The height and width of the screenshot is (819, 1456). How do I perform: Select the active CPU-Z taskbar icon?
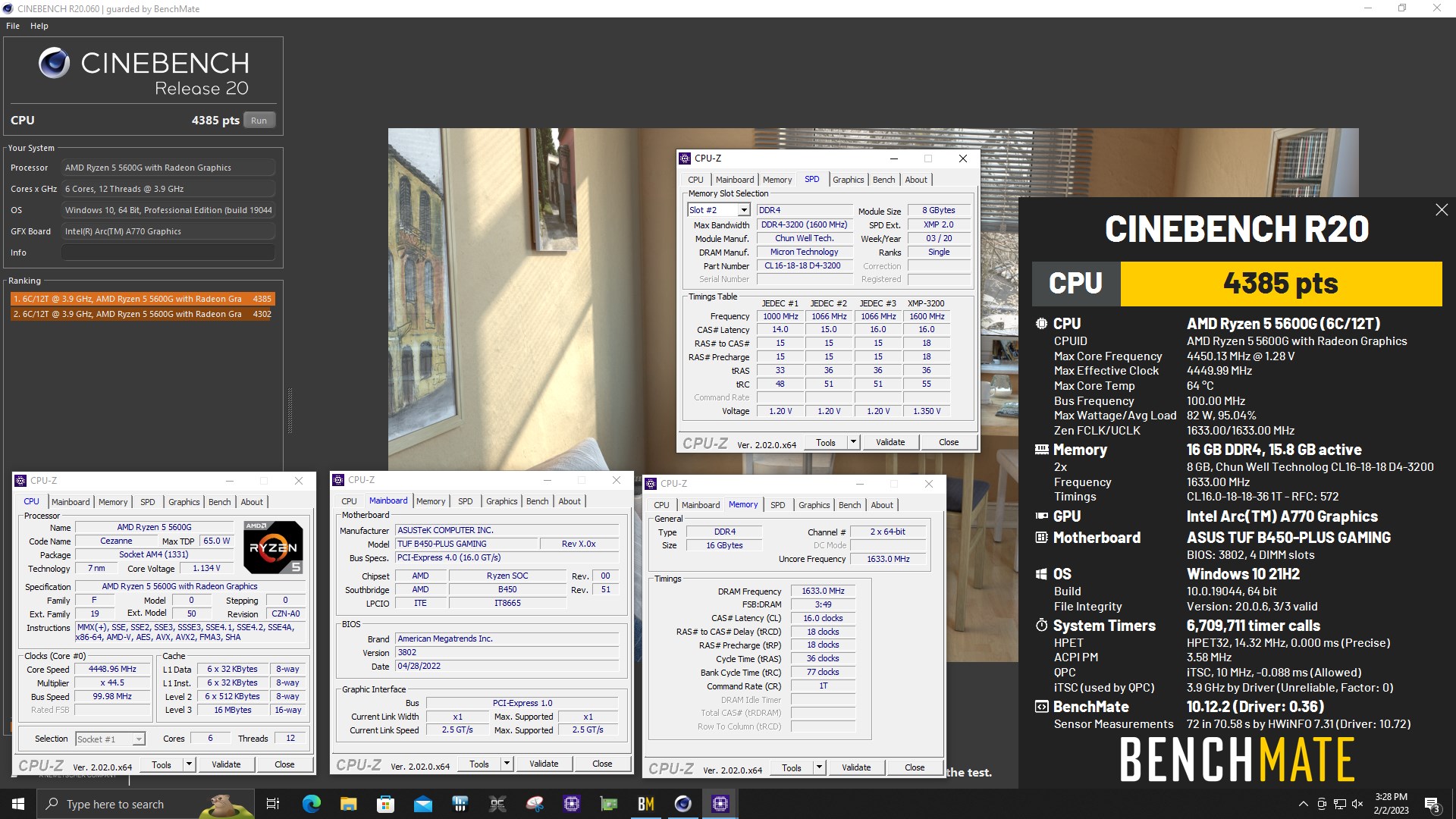click(720, 804)
